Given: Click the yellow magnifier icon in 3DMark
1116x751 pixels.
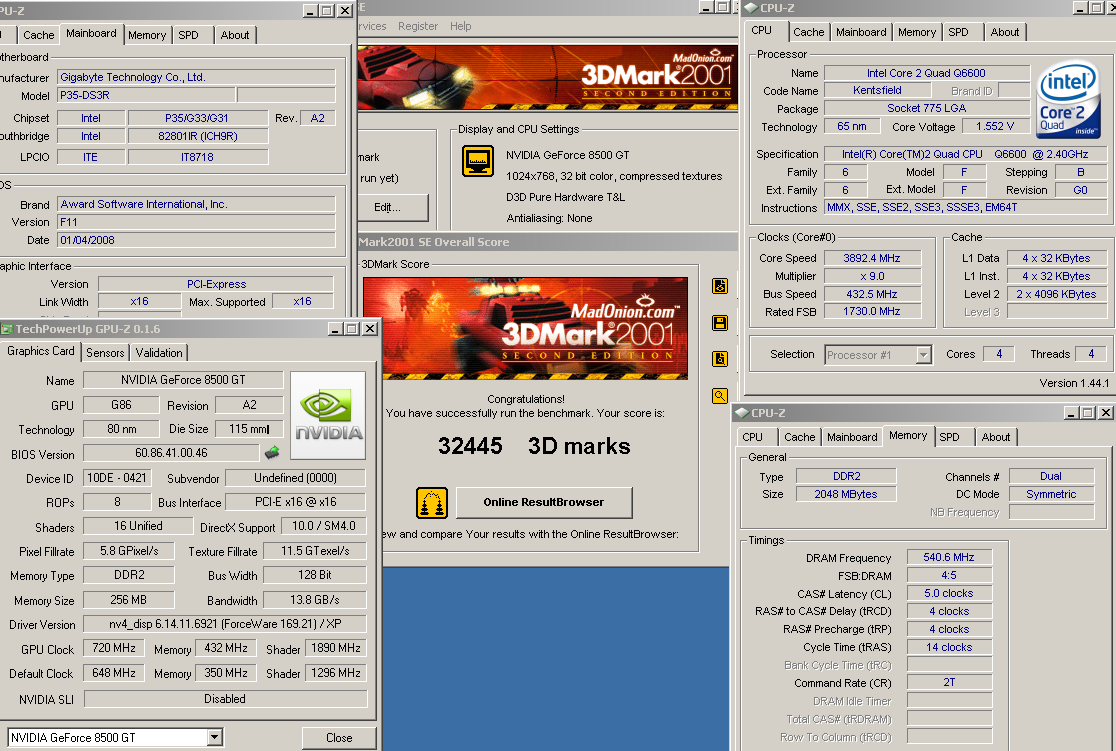Looking at the screenshot, I should (x=720, y=395).
